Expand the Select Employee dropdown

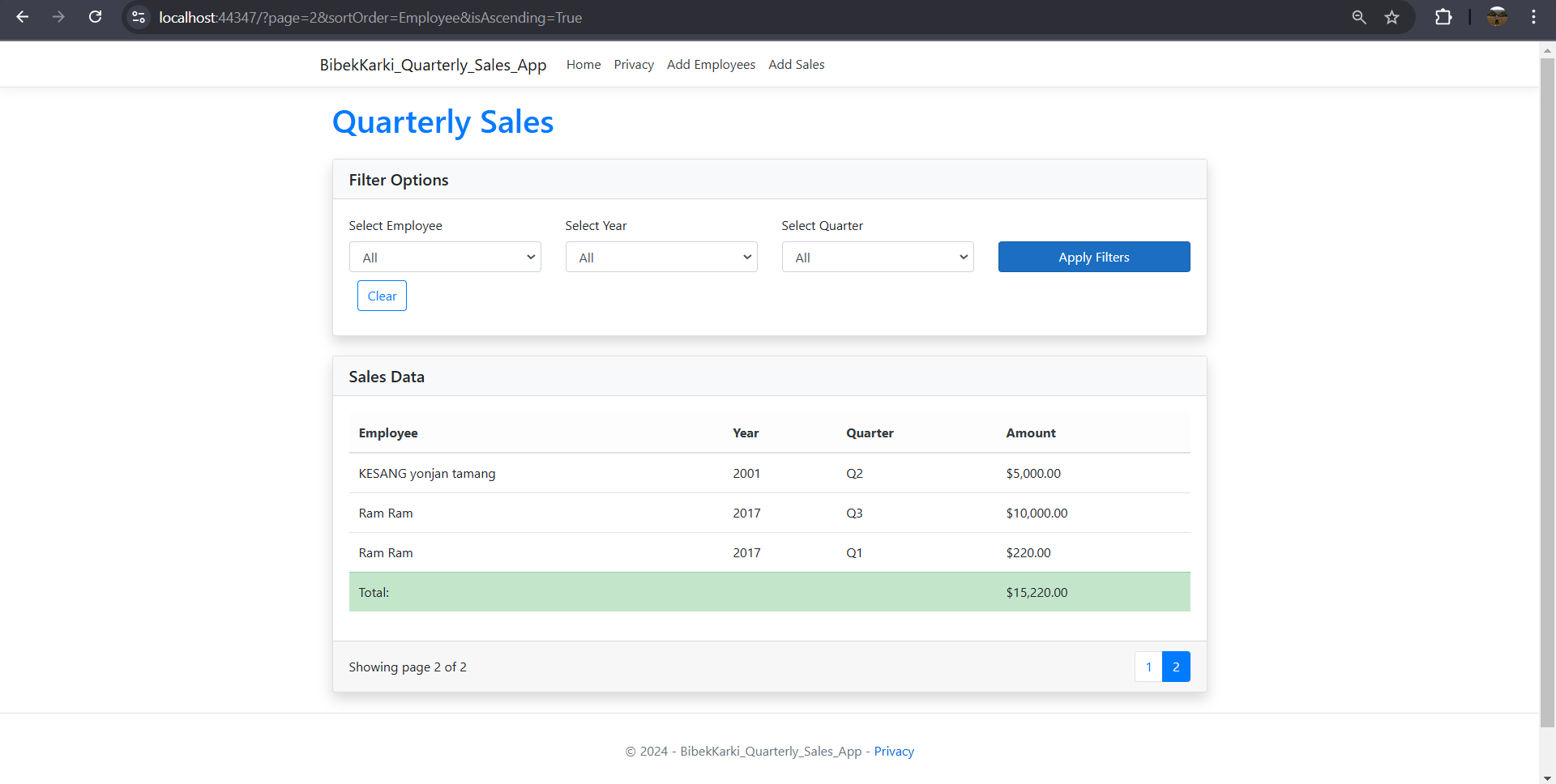(x=445, y=257)
